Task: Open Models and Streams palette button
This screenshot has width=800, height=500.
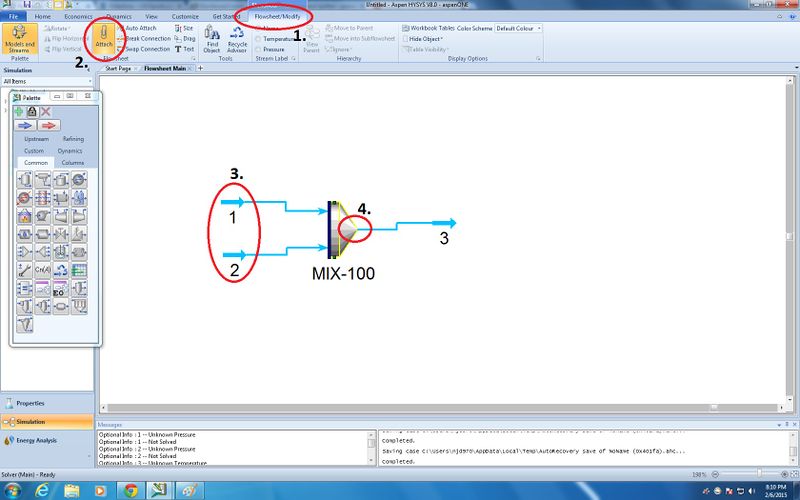Action: click(x=19, y=41)
